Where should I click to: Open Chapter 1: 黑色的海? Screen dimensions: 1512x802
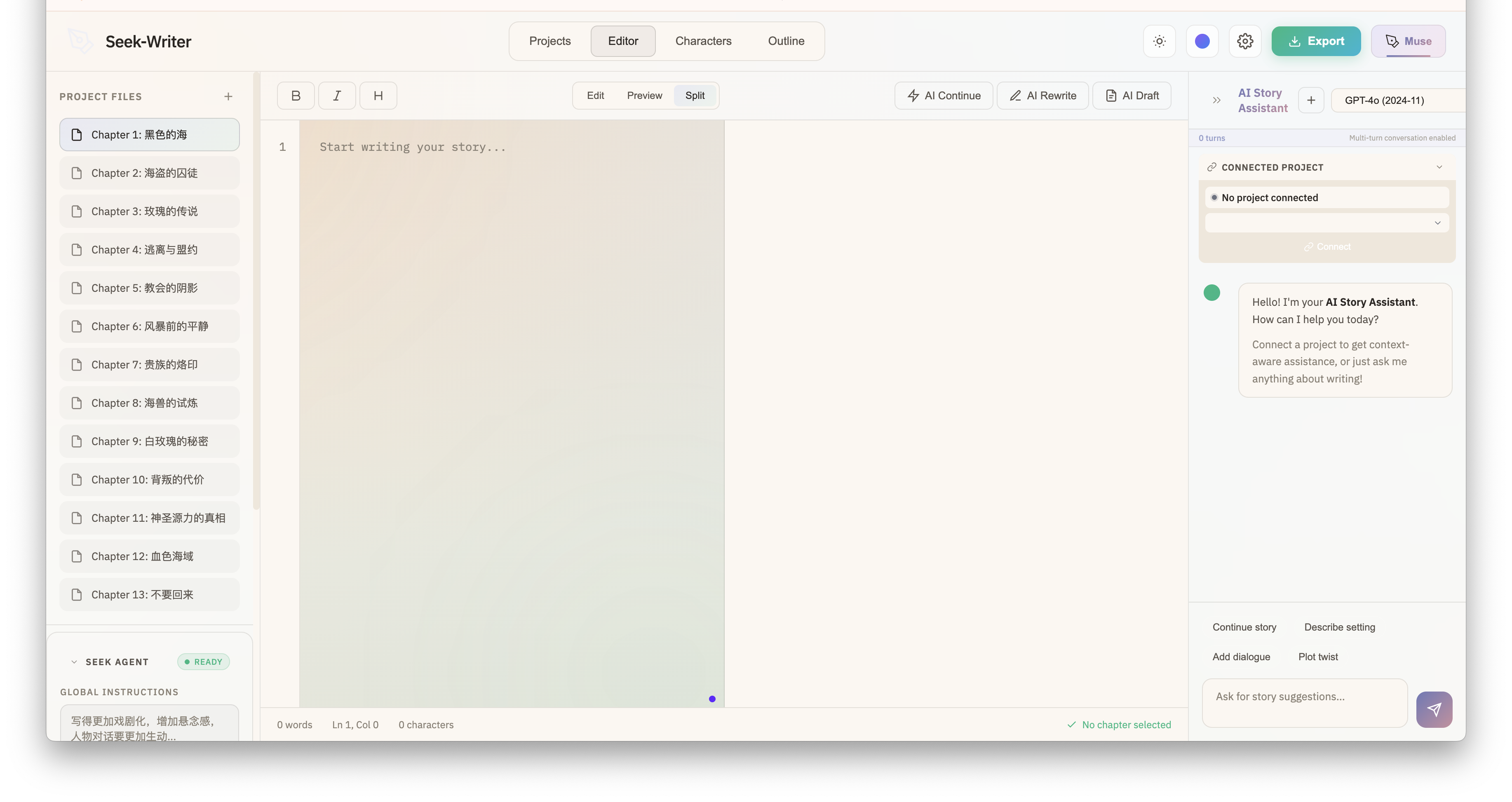click(x=149, y=135)
